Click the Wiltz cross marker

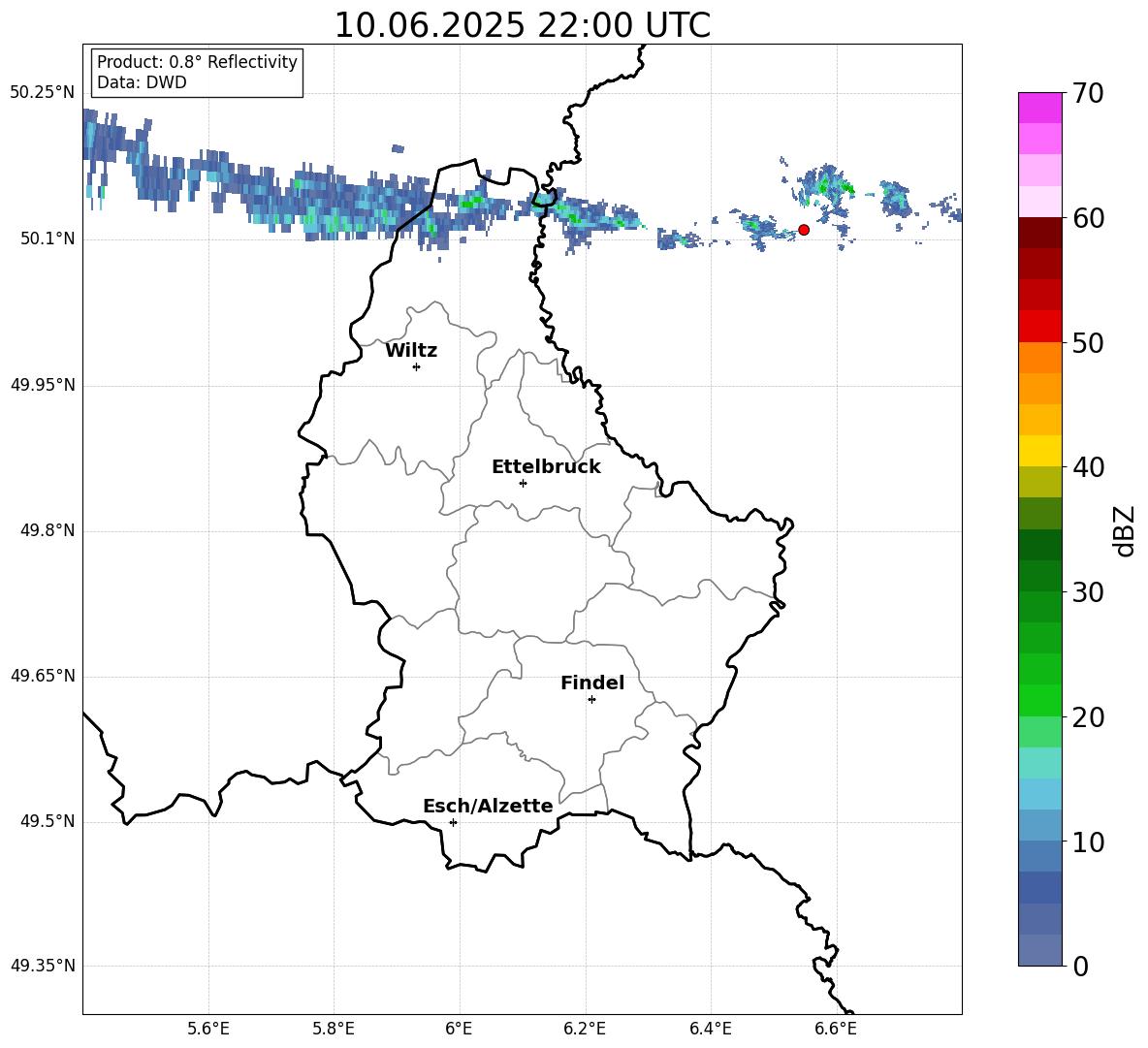click(x=417, y=366)
